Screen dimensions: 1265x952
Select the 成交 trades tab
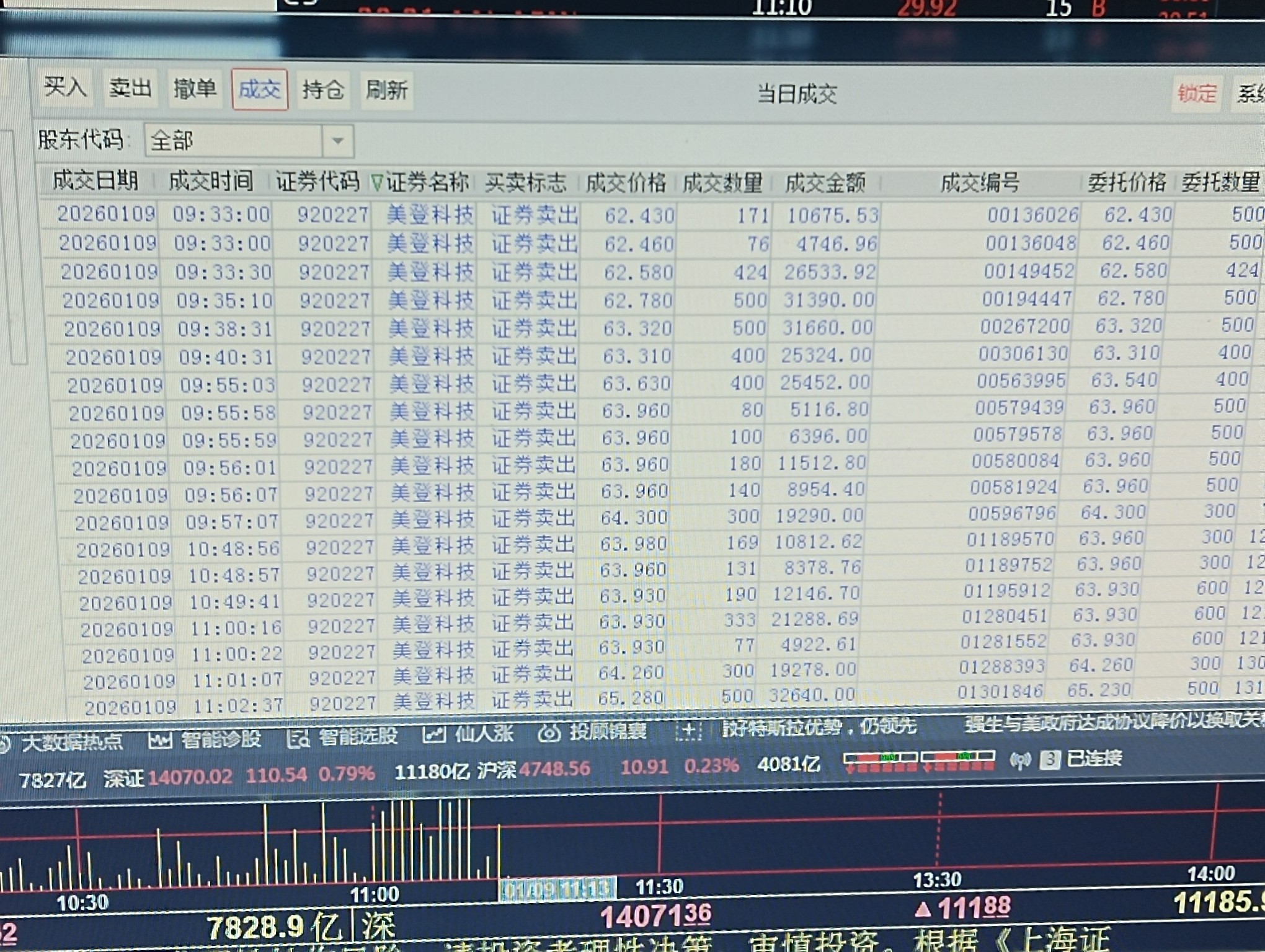(x=260, y=90)
